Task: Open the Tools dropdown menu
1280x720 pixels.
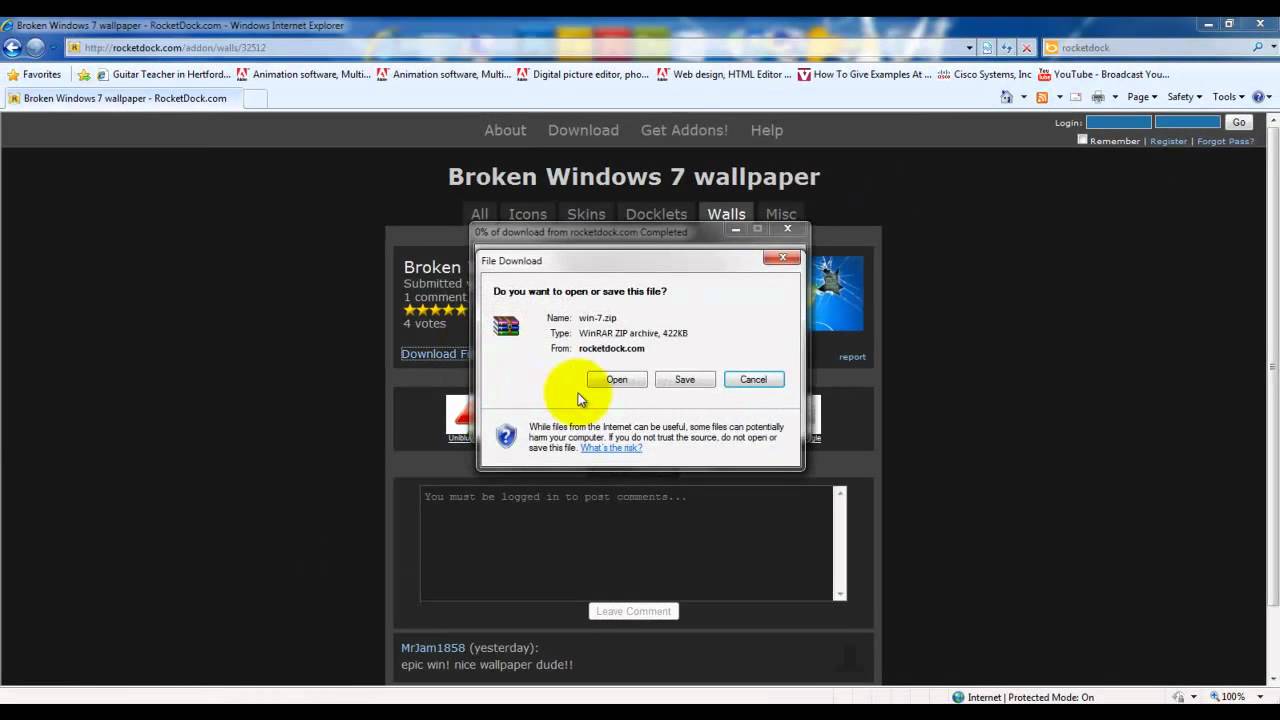Action: tap(1228, 97)
